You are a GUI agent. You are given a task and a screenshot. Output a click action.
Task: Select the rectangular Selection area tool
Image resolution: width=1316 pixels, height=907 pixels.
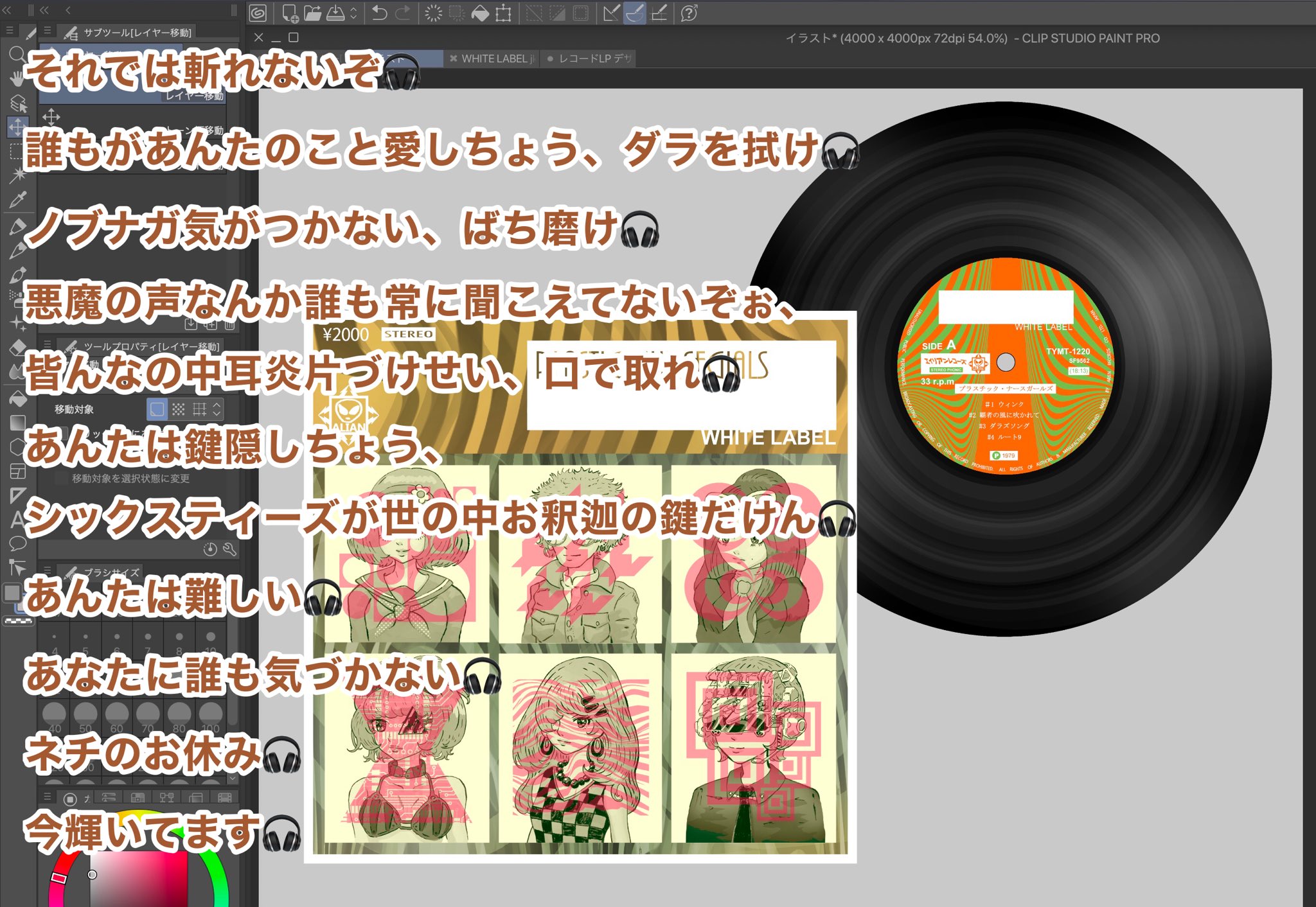[17, 151]
